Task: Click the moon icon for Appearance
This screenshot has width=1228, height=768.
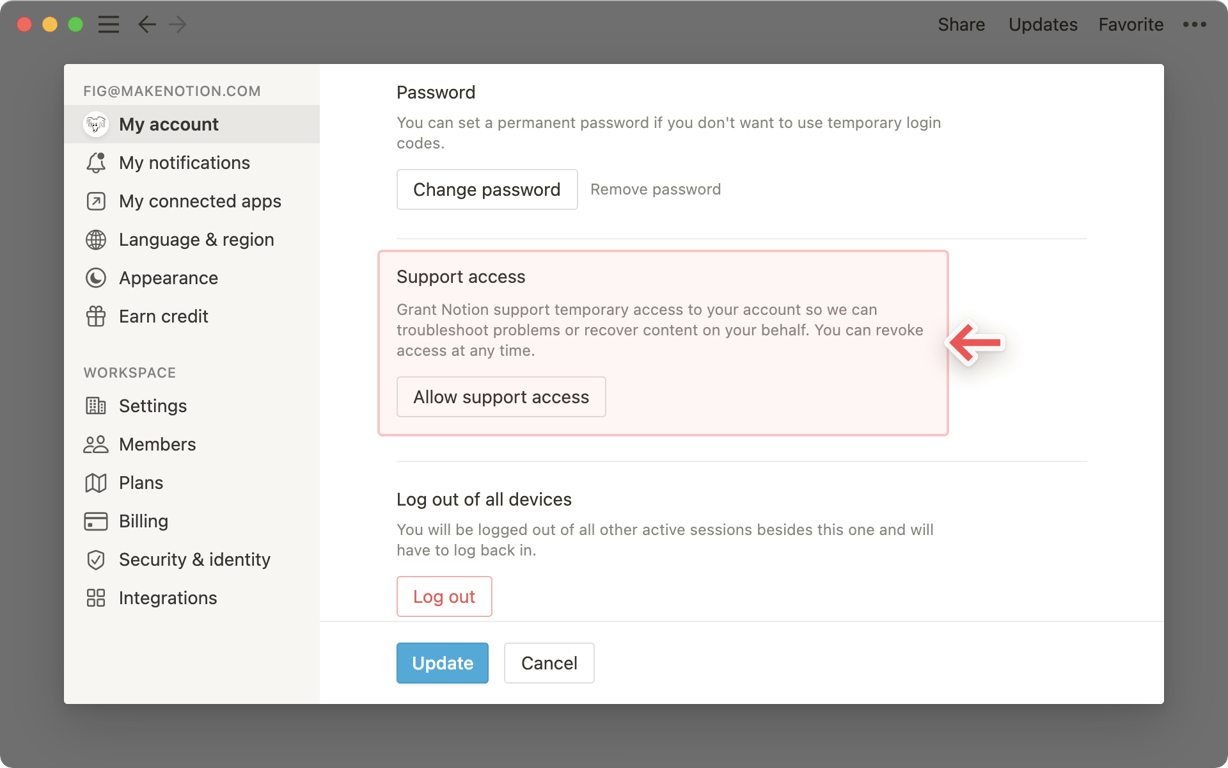Action: point(96,278)
